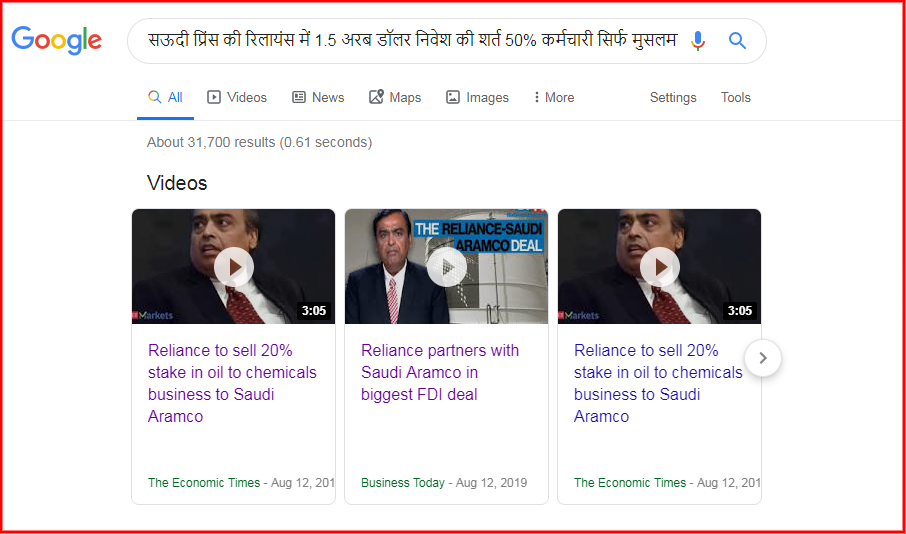Expand the More options menu
The image size is (906, 534).
554,97
